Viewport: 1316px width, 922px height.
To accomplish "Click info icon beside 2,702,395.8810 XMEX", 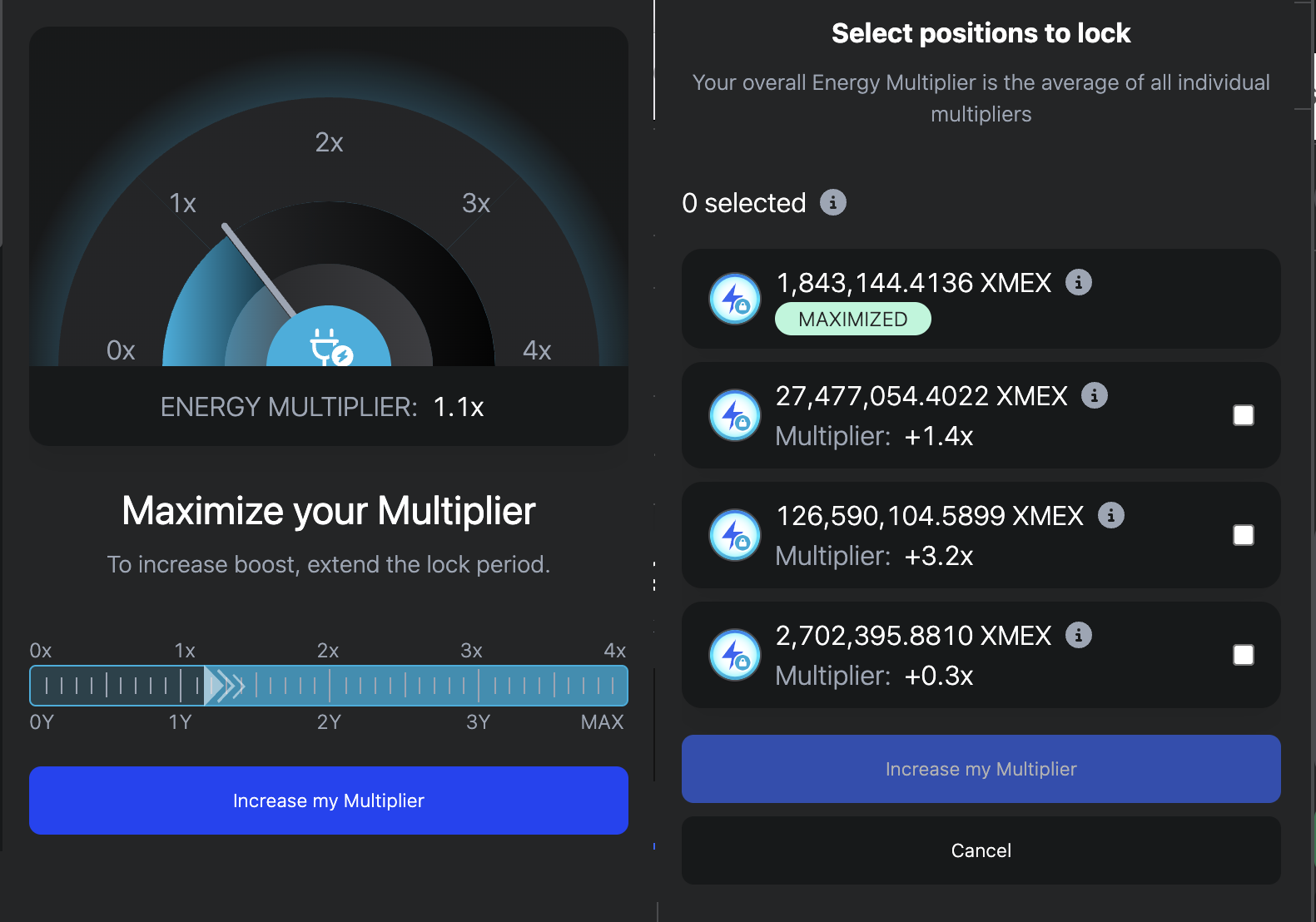I will pyautogui.click(x=1079, y=635).
